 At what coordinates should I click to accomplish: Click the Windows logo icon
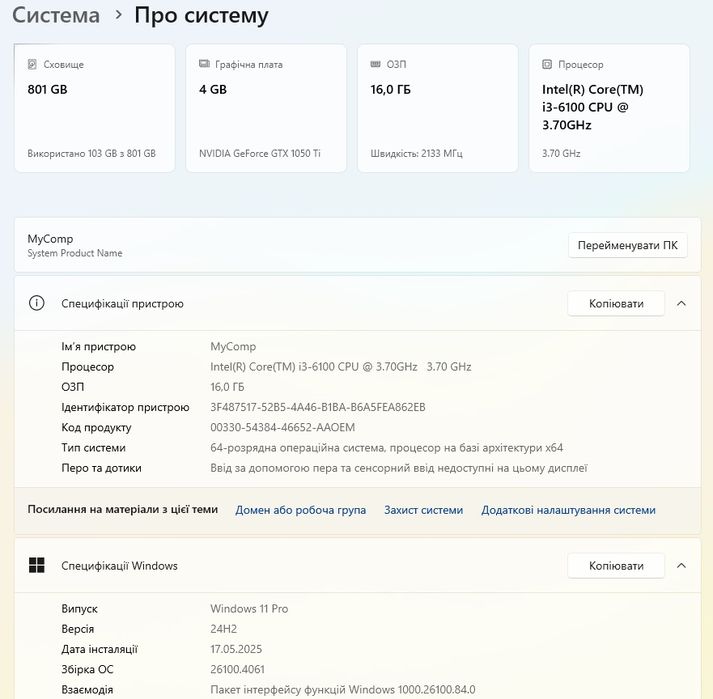(36, 565)
